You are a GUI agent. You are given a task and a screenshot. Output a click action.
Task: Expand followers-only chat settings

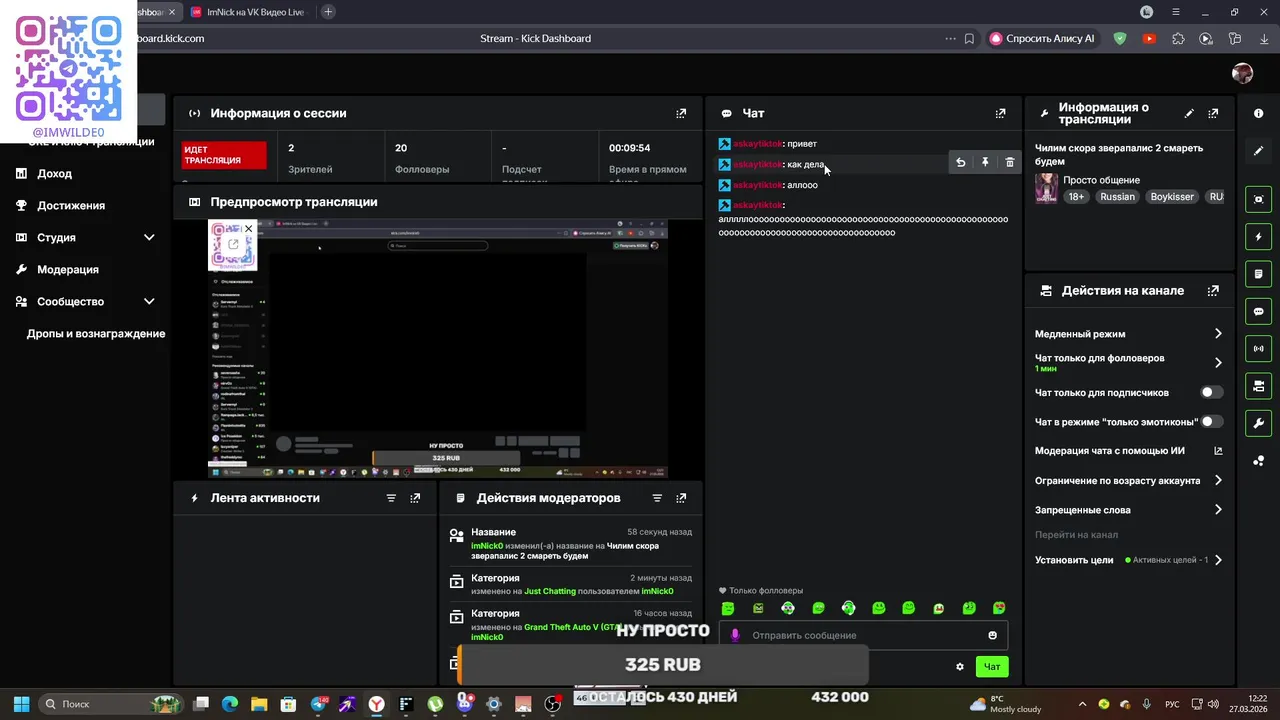click(1217, 363)
